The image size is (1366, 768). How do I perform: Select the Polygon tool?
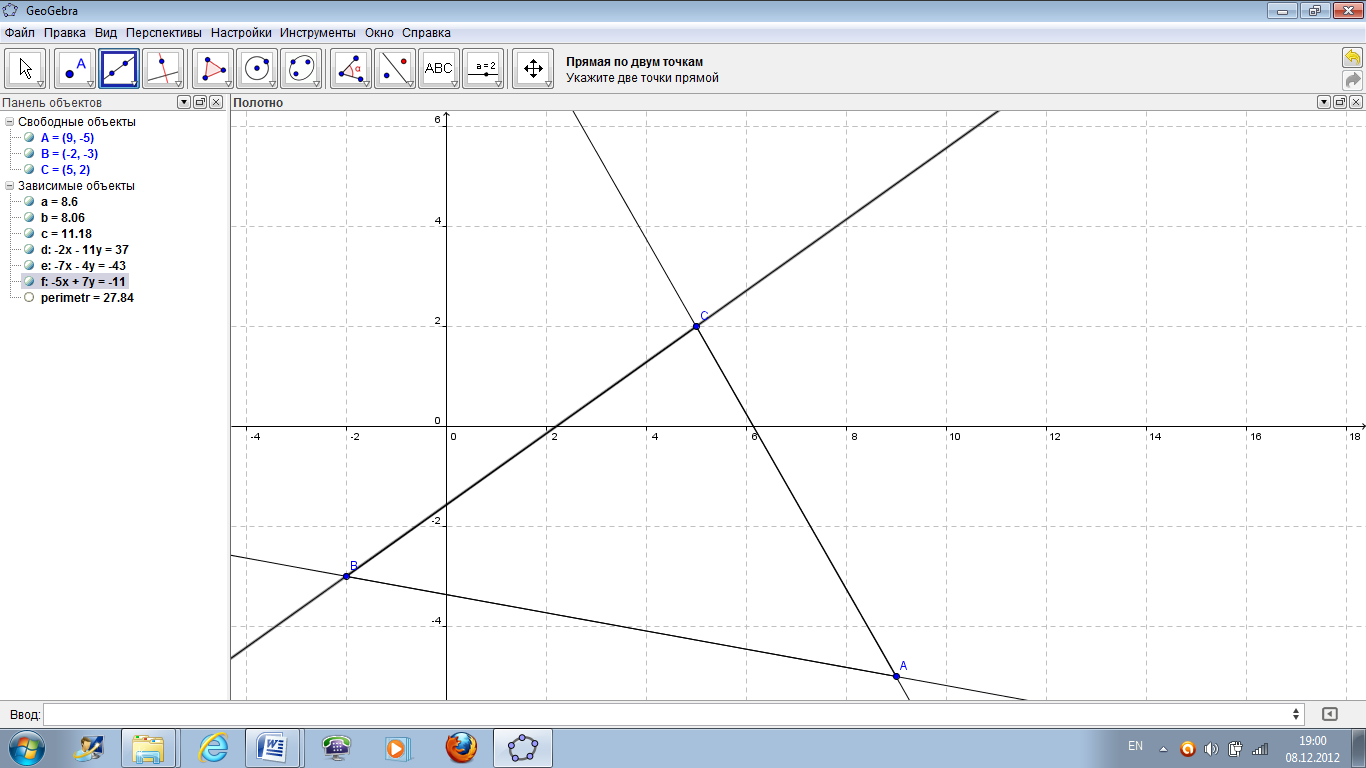pyautogui.click(x=213, y=68)
